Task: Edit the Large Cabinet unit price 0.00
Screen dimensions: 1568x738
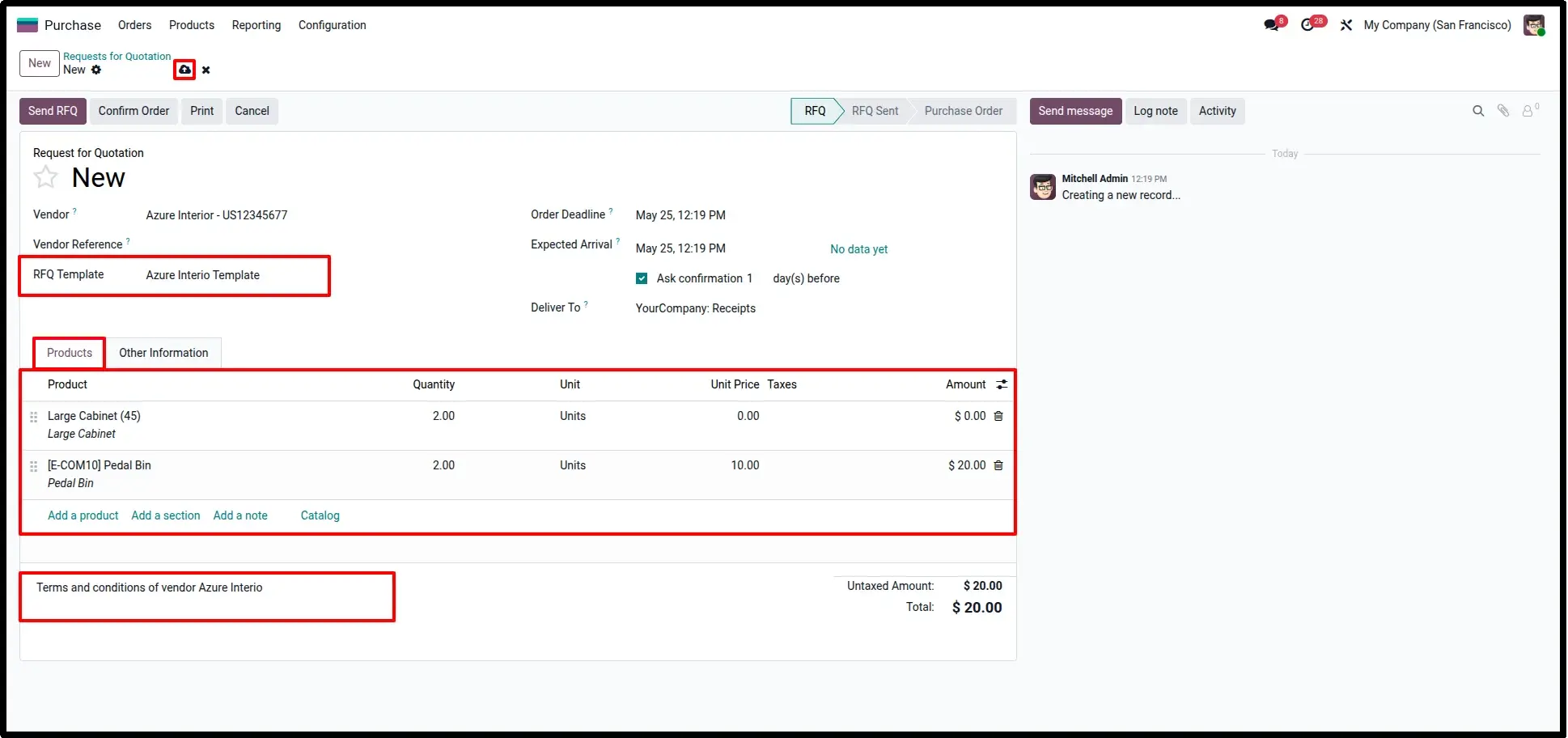Action: pos(748,416)
